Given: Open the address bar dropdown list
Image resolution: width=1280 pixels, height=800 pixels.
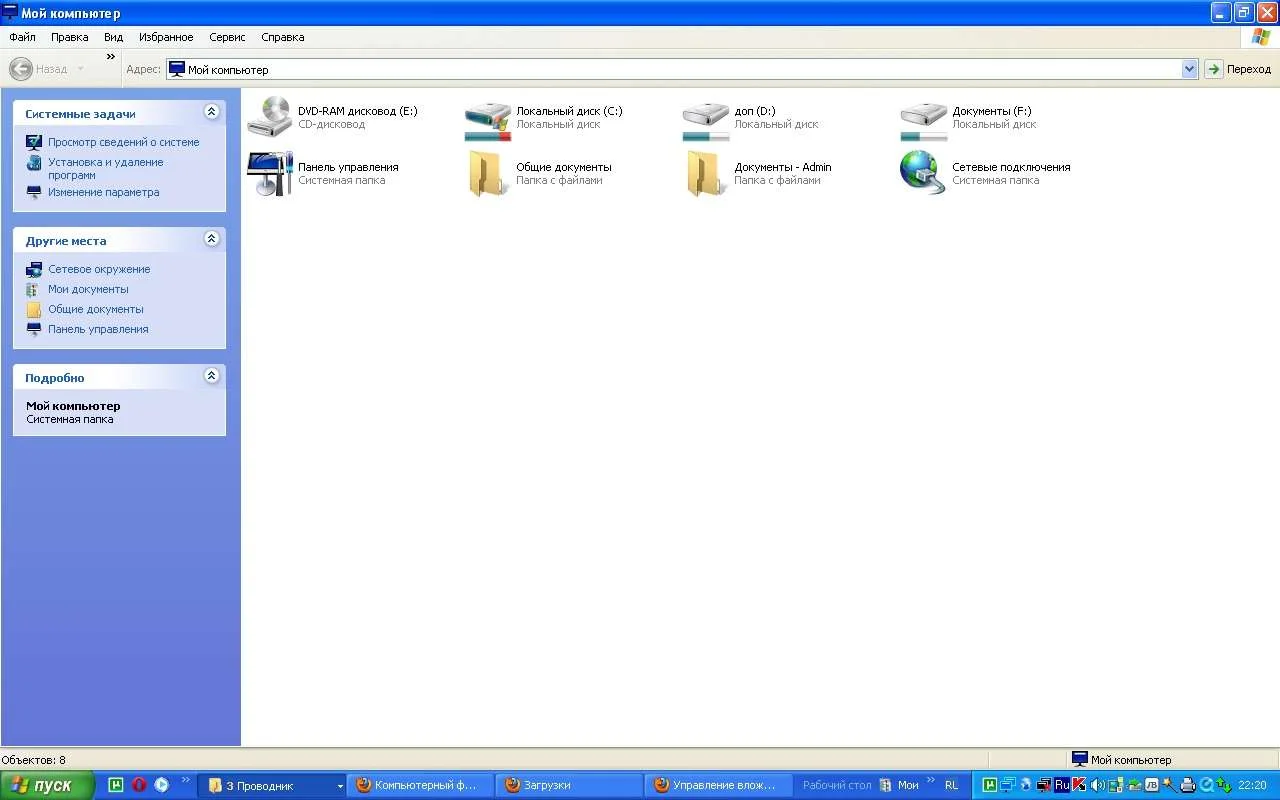Looking at the screenshot, I should (1189, 69).
